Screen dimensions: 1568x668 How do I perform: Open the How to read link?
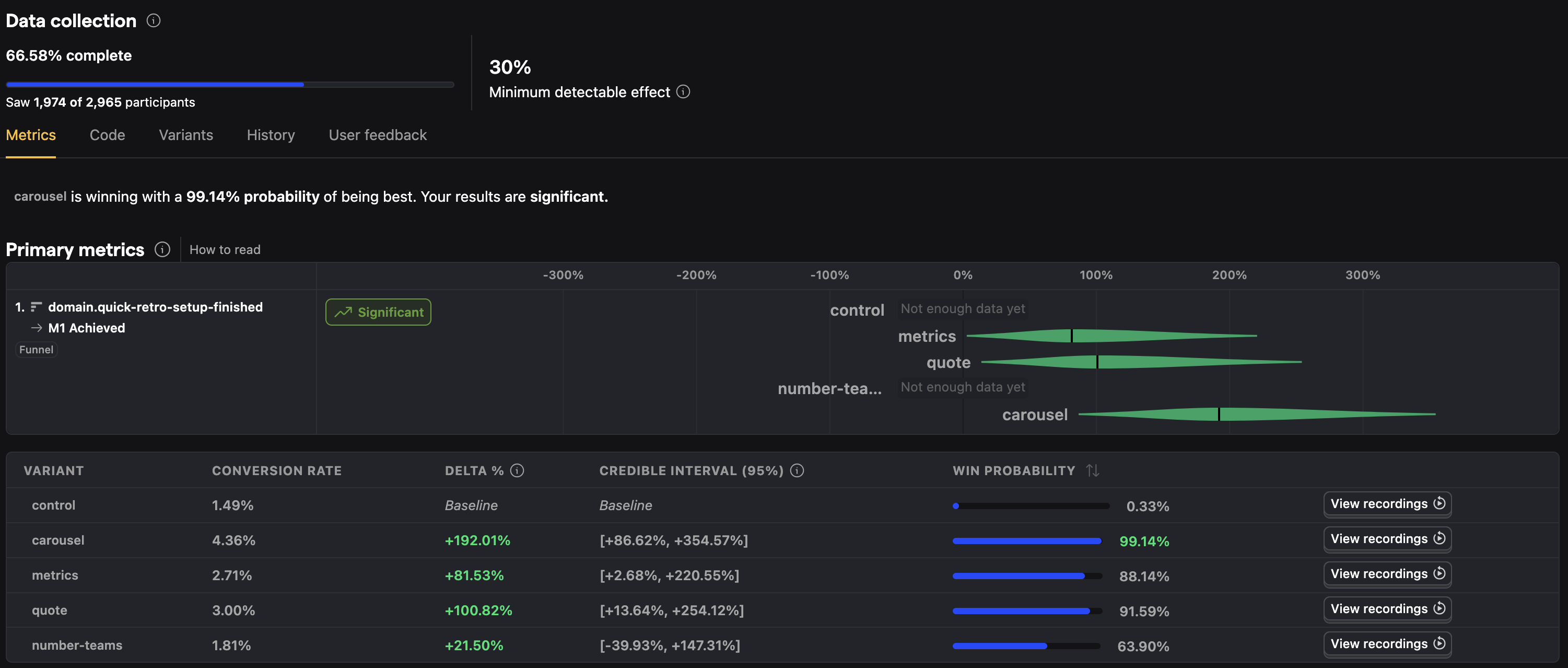225,250
